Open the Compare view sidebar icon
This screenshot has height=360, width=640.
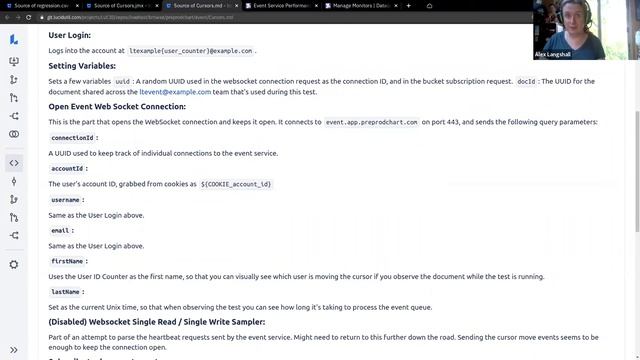coord(14,134)
